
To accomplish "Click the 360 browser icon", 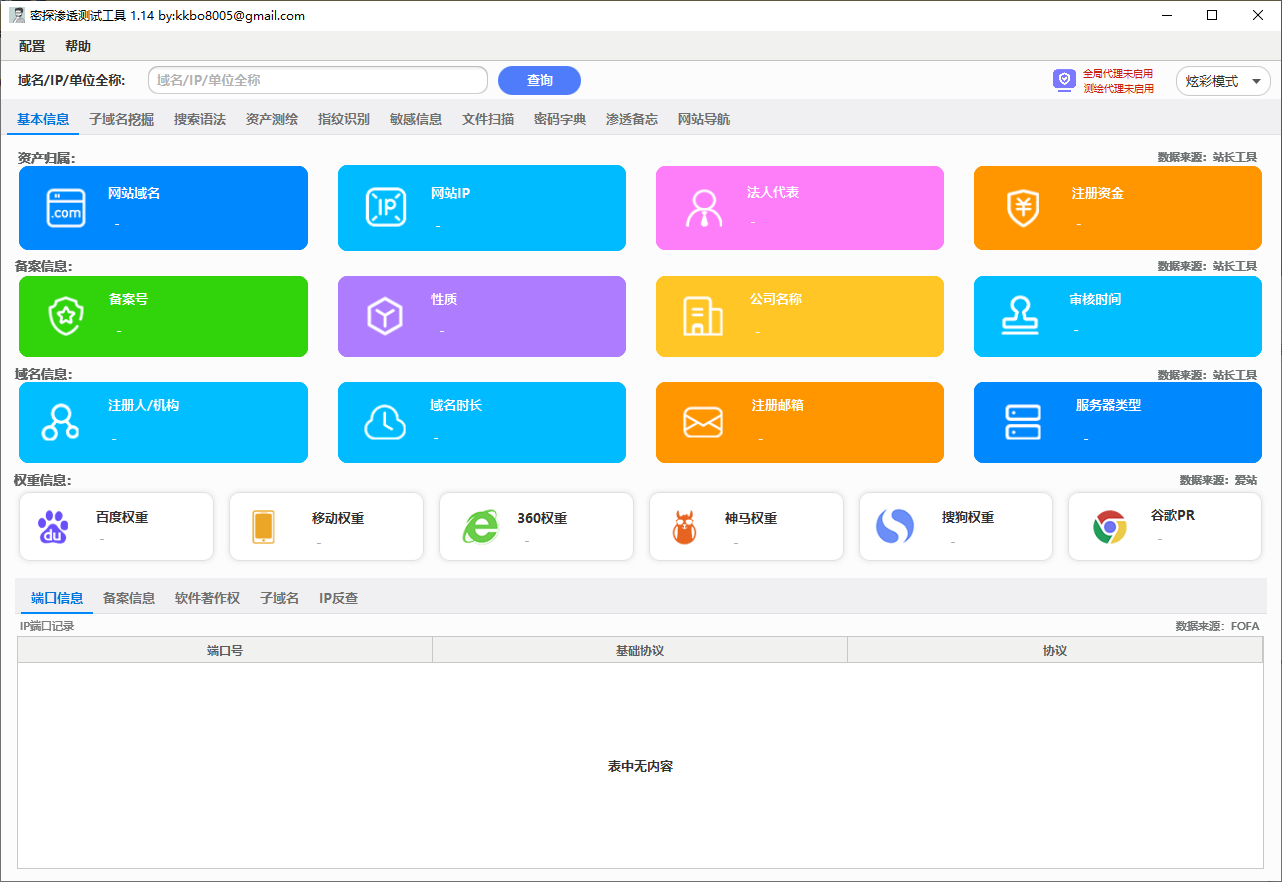I will click(x=481, y=526).
